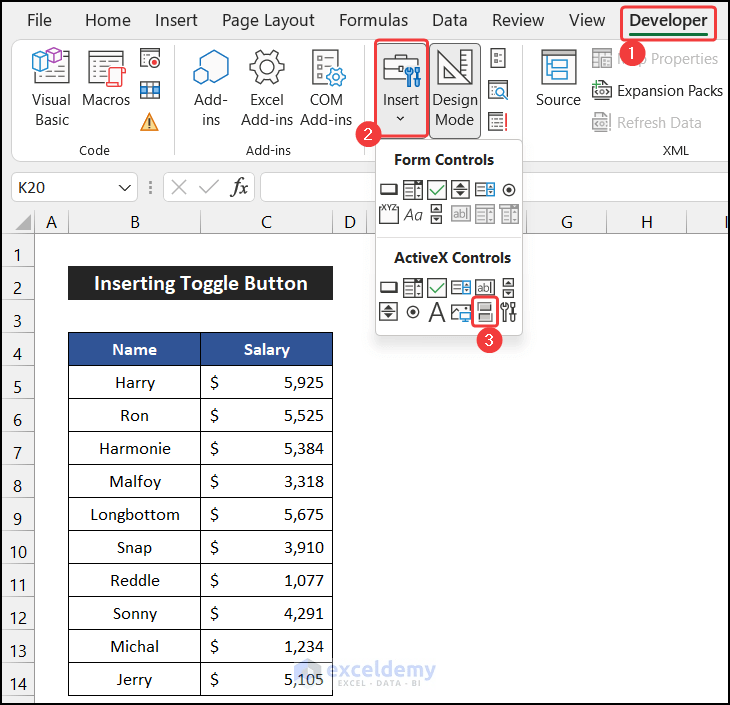Insert ActiveX Command Button
The height and width of the screenshot is (705, 730).
pos(389,287)
